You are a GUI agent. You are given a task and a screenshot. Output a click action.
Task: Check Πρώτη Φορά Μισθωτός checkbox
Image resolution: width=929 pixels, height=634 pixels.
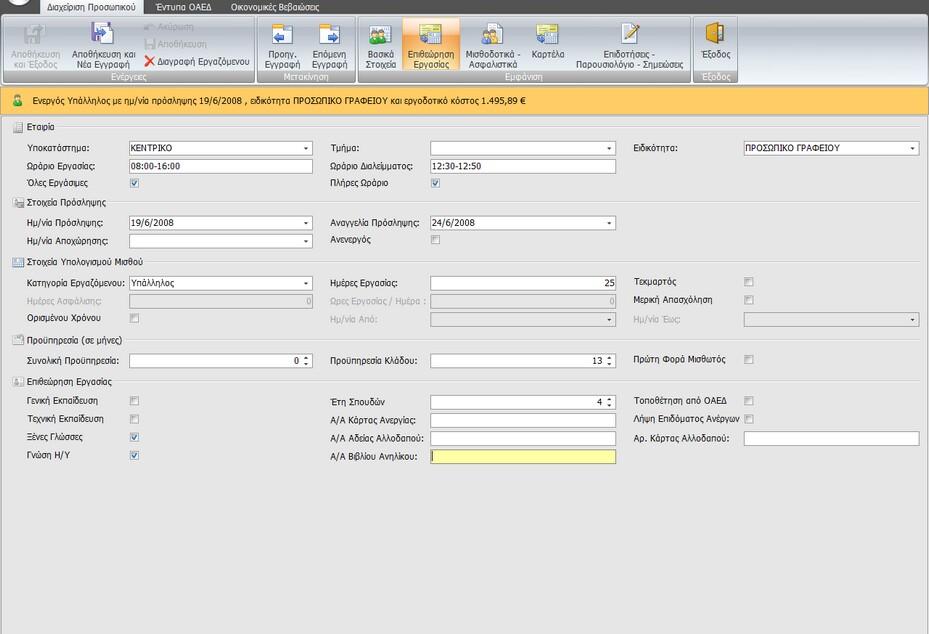(749, 359)
